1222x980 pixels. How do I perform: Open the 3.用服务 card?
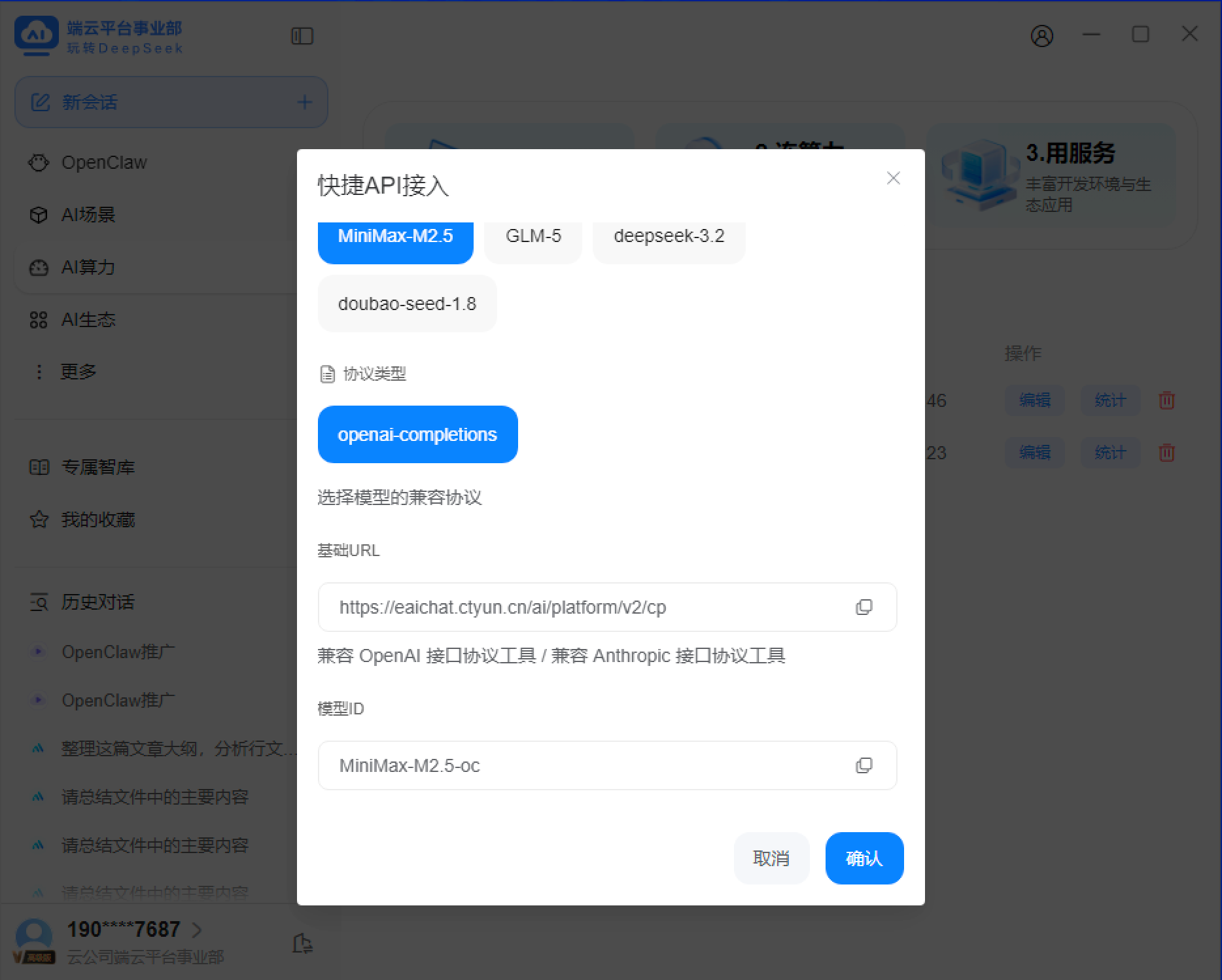point(1052,175)
